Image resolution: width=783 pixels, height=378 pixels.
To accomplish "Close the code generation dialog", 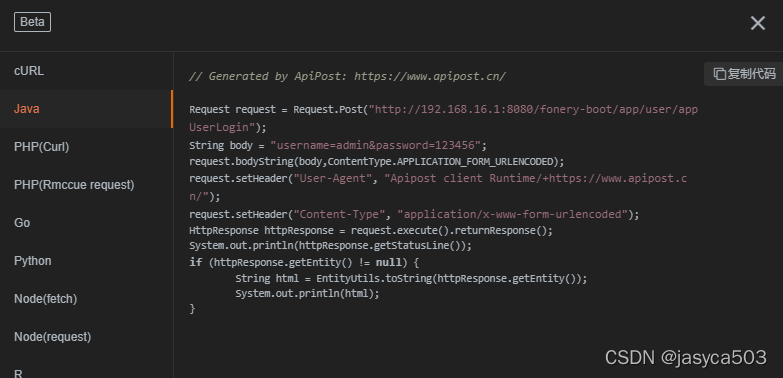I will (758, 23).
